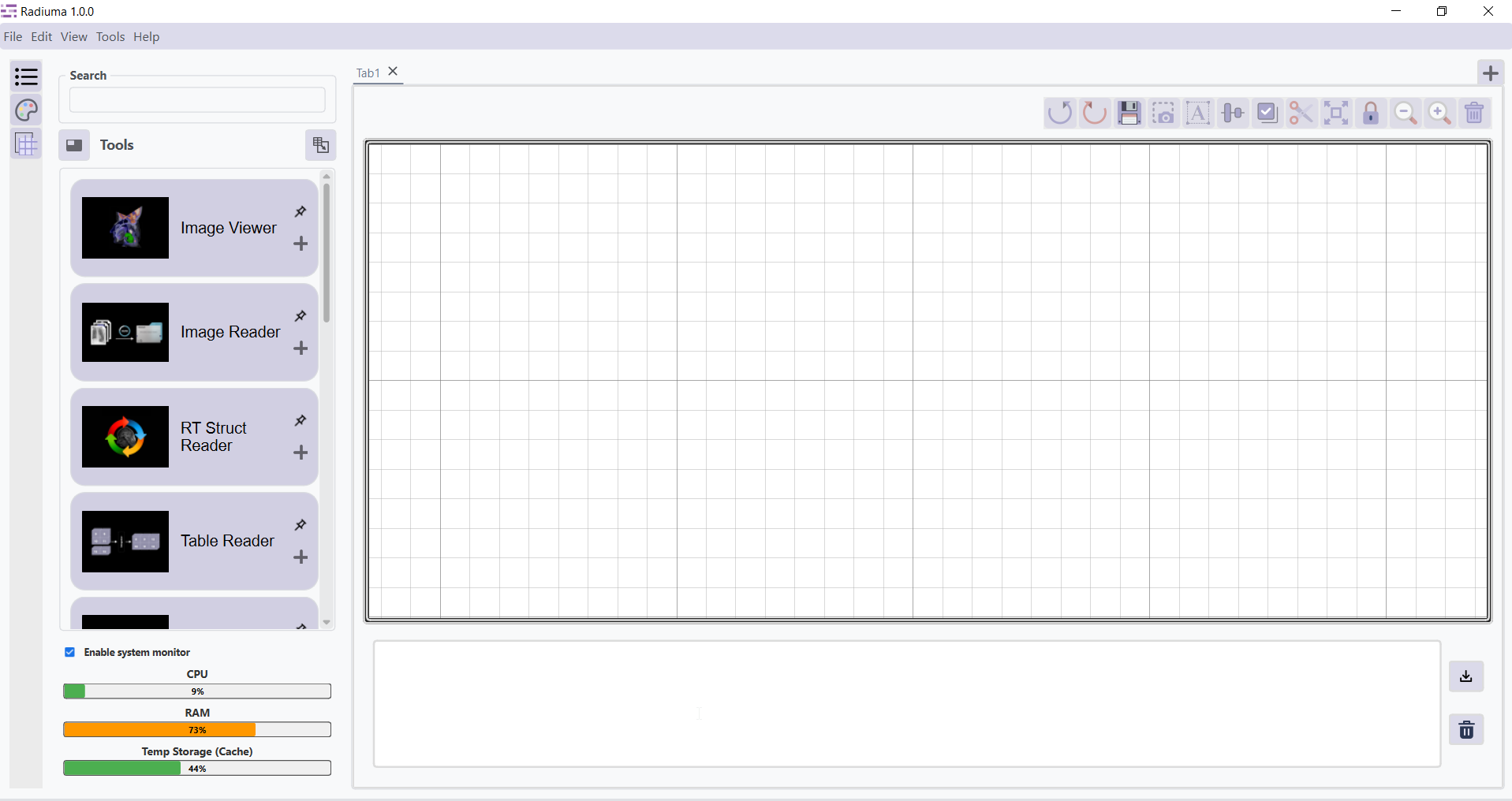Clear the log with the trash button

tap(1466, 730)
